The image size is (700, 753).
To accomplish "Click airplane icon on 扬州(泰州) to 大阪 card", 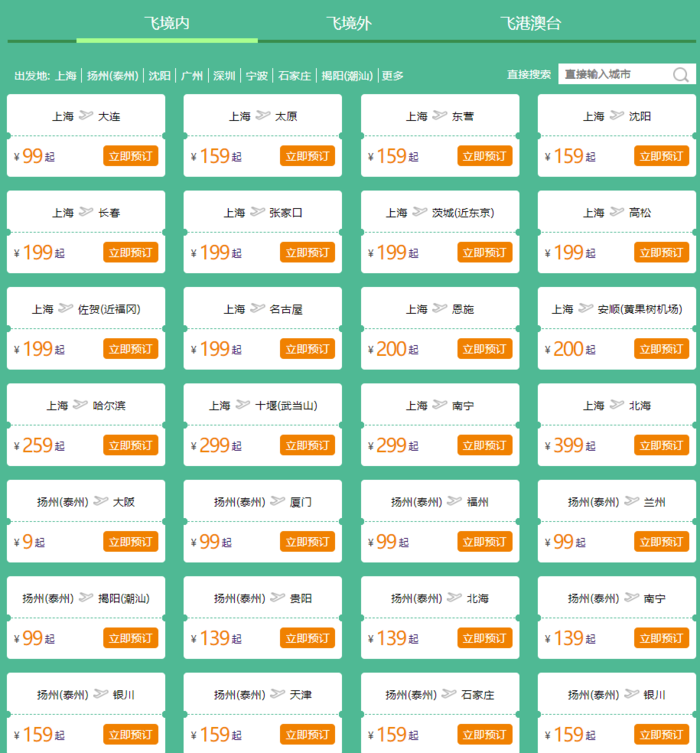I will 100,502.
